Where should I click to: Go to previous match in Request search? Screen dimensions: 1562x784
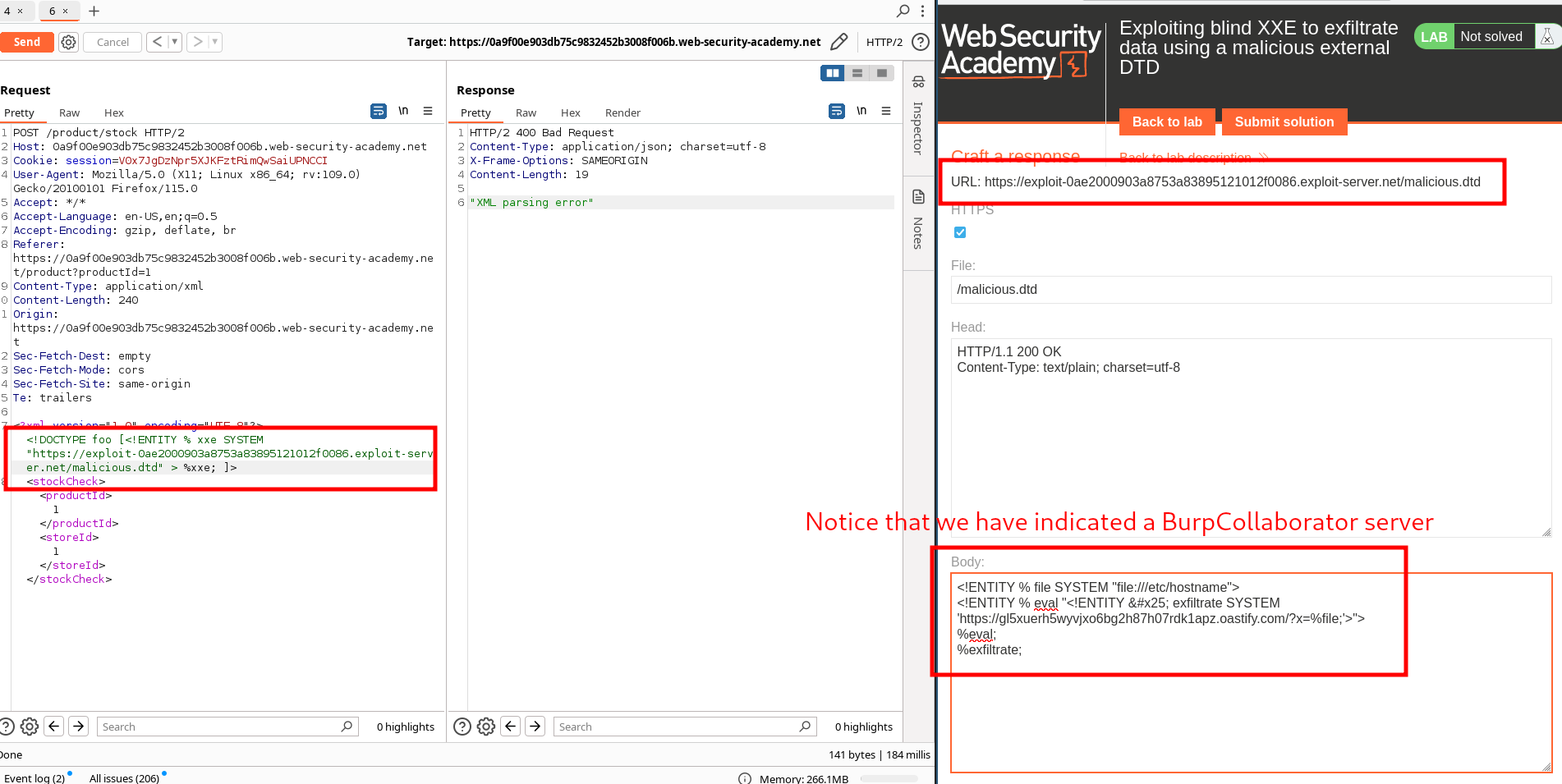(x=54, y=727)
